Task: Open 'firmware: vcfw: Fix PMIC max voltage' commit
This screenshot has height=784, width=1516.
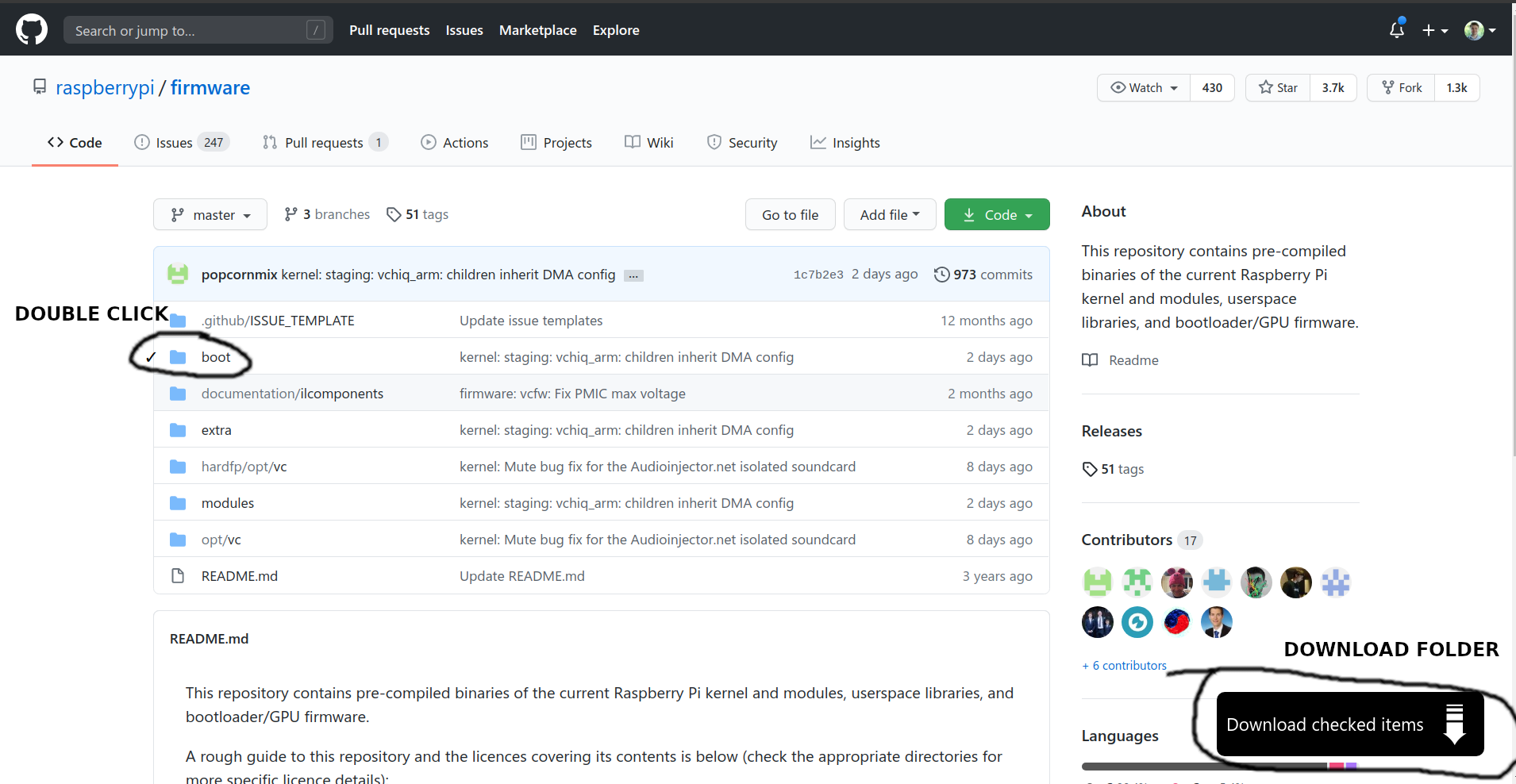Action: coord(572,394)
